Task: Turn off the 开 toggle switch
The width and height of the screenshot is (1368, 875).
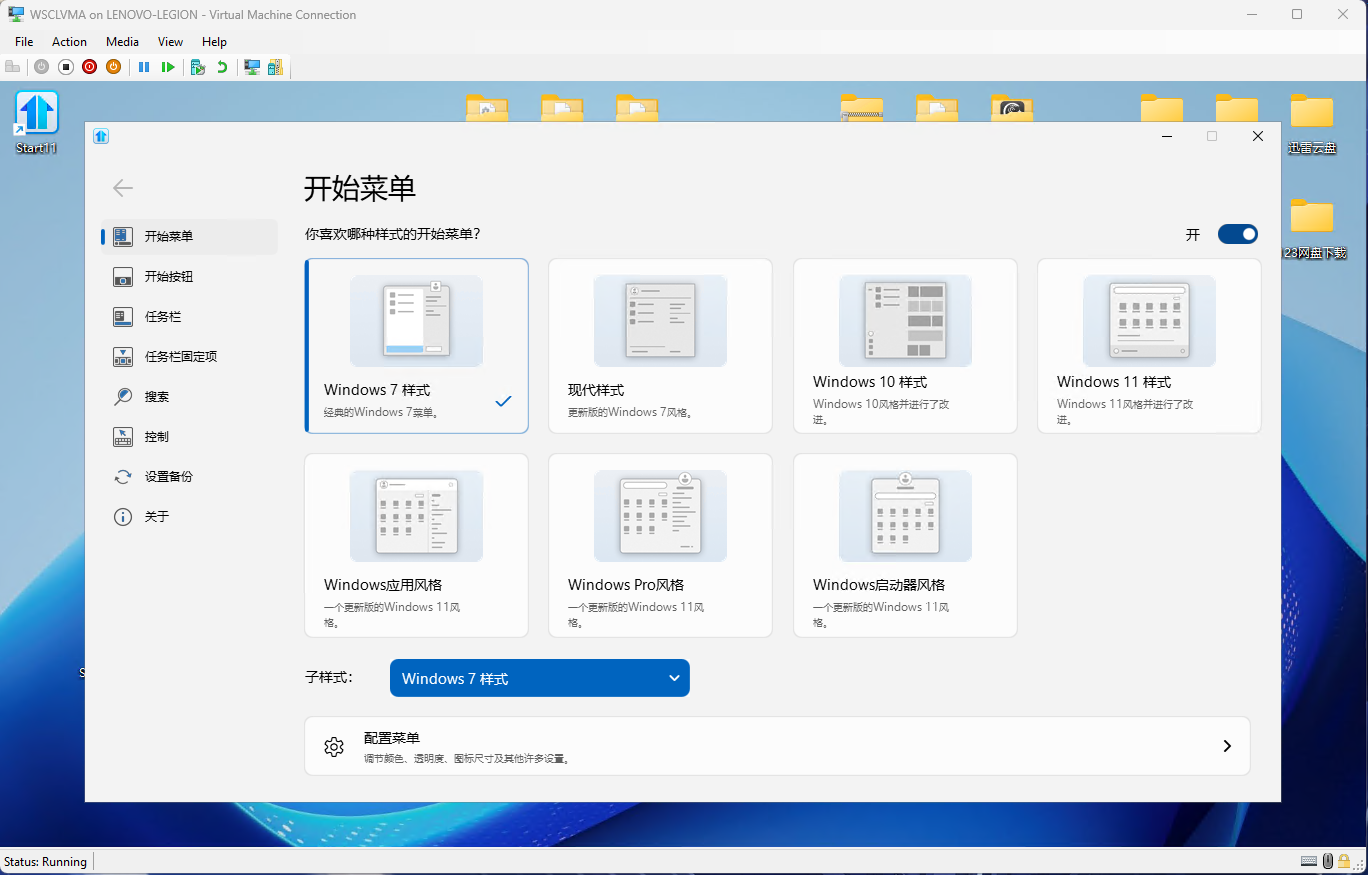Action: pos(1237,234)
